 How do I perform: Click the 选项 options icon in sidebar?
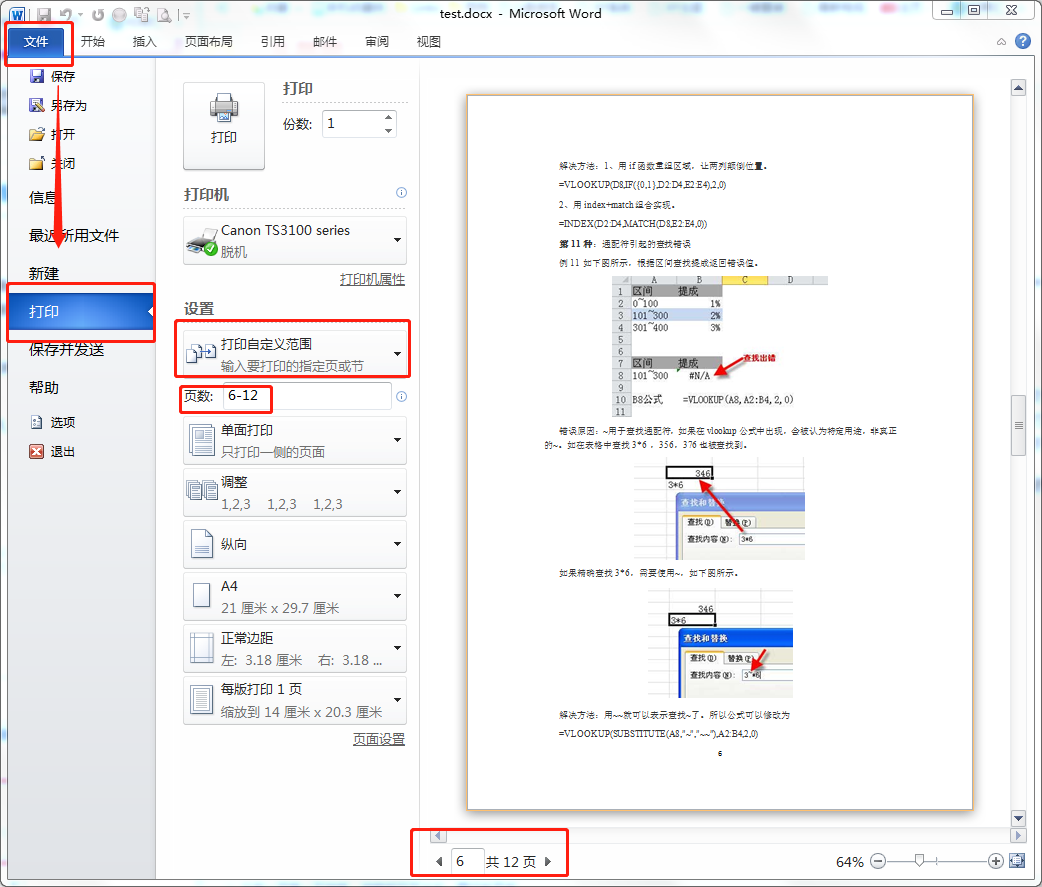coord(37,422)
